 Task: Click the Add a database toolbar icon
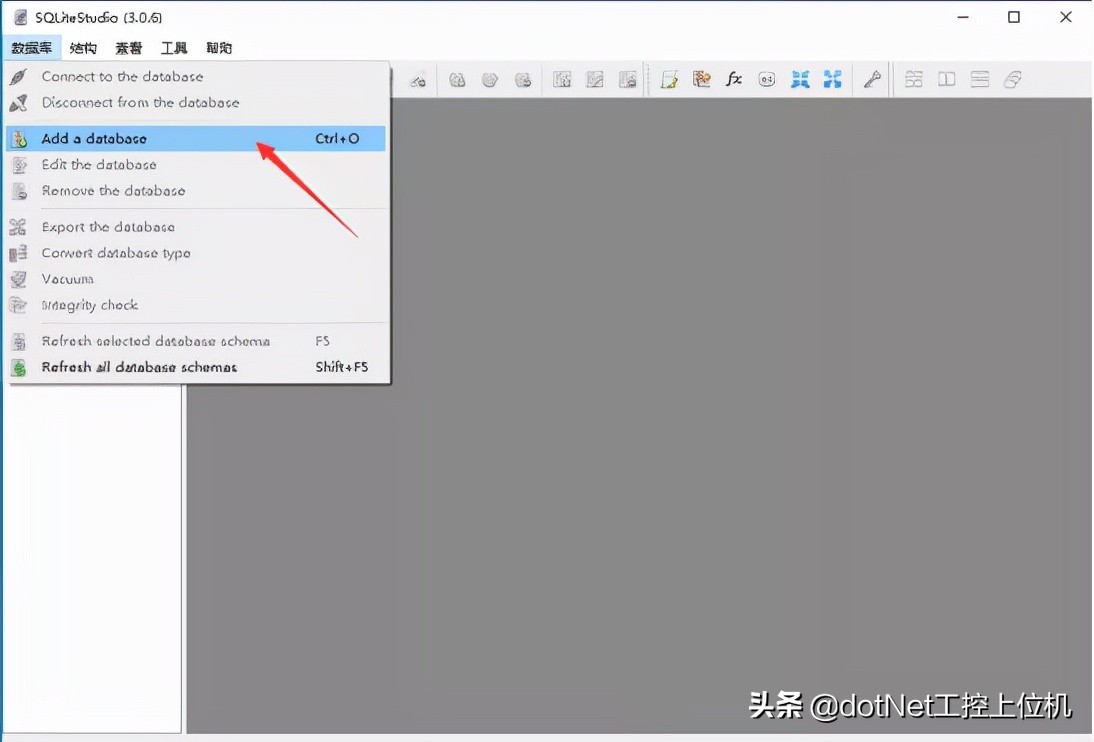coord(457,79)
